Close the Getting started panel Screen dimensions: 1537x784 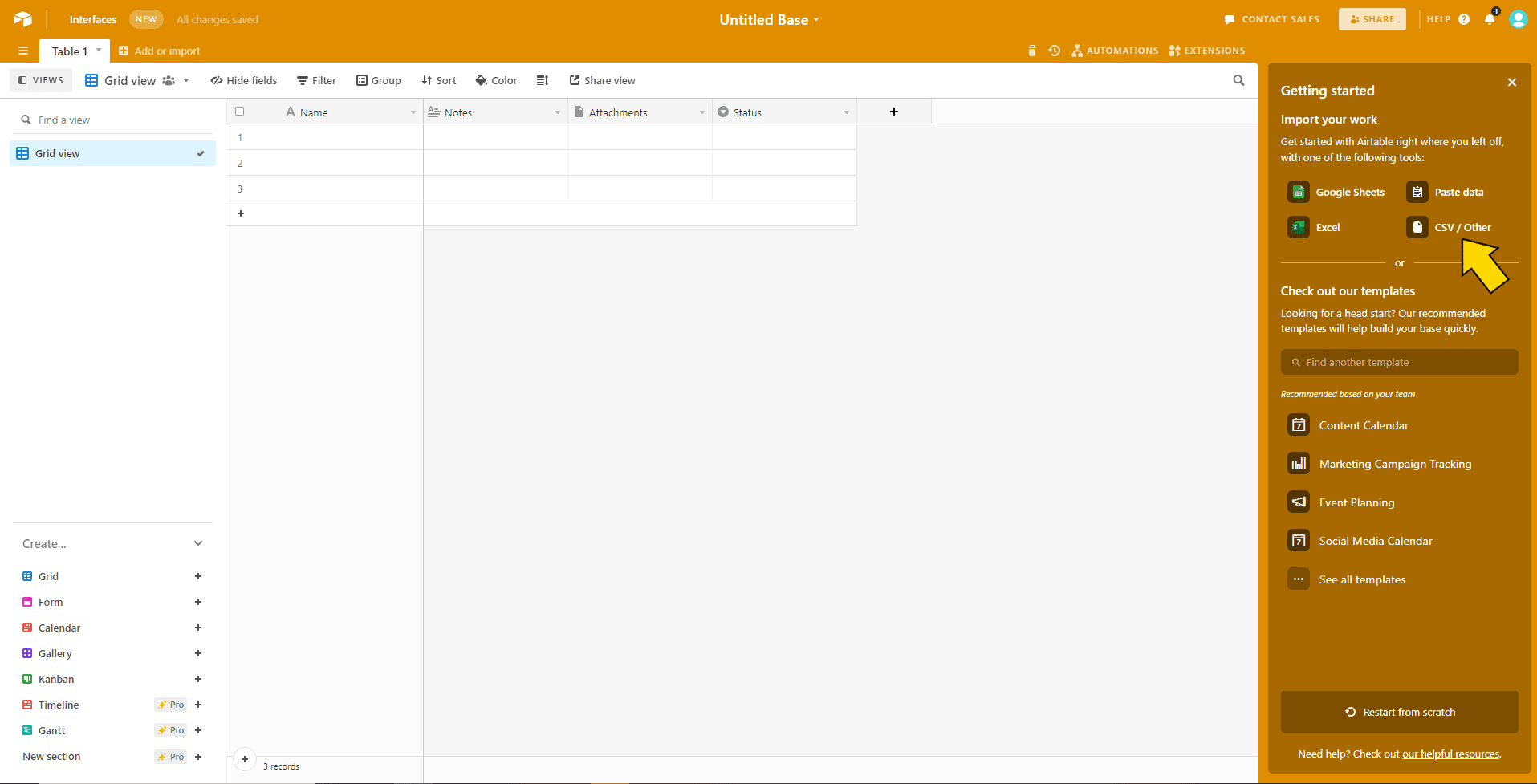point(1512,83)
